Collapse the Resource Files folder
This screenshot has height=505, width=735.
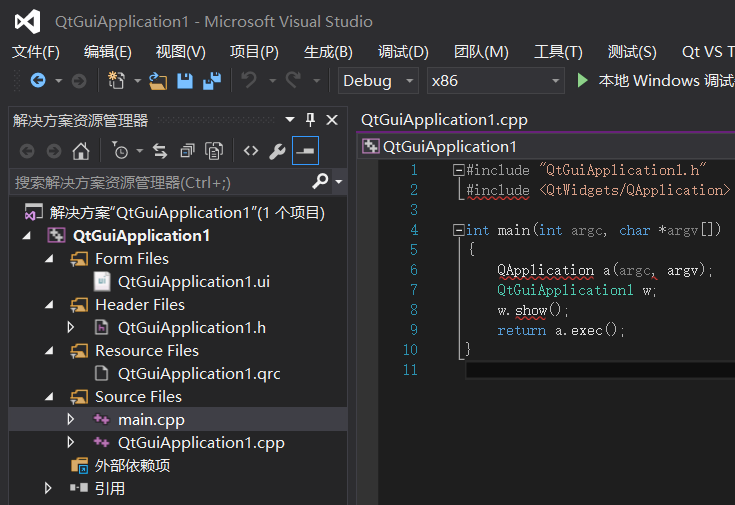click(x=49, y=351)
